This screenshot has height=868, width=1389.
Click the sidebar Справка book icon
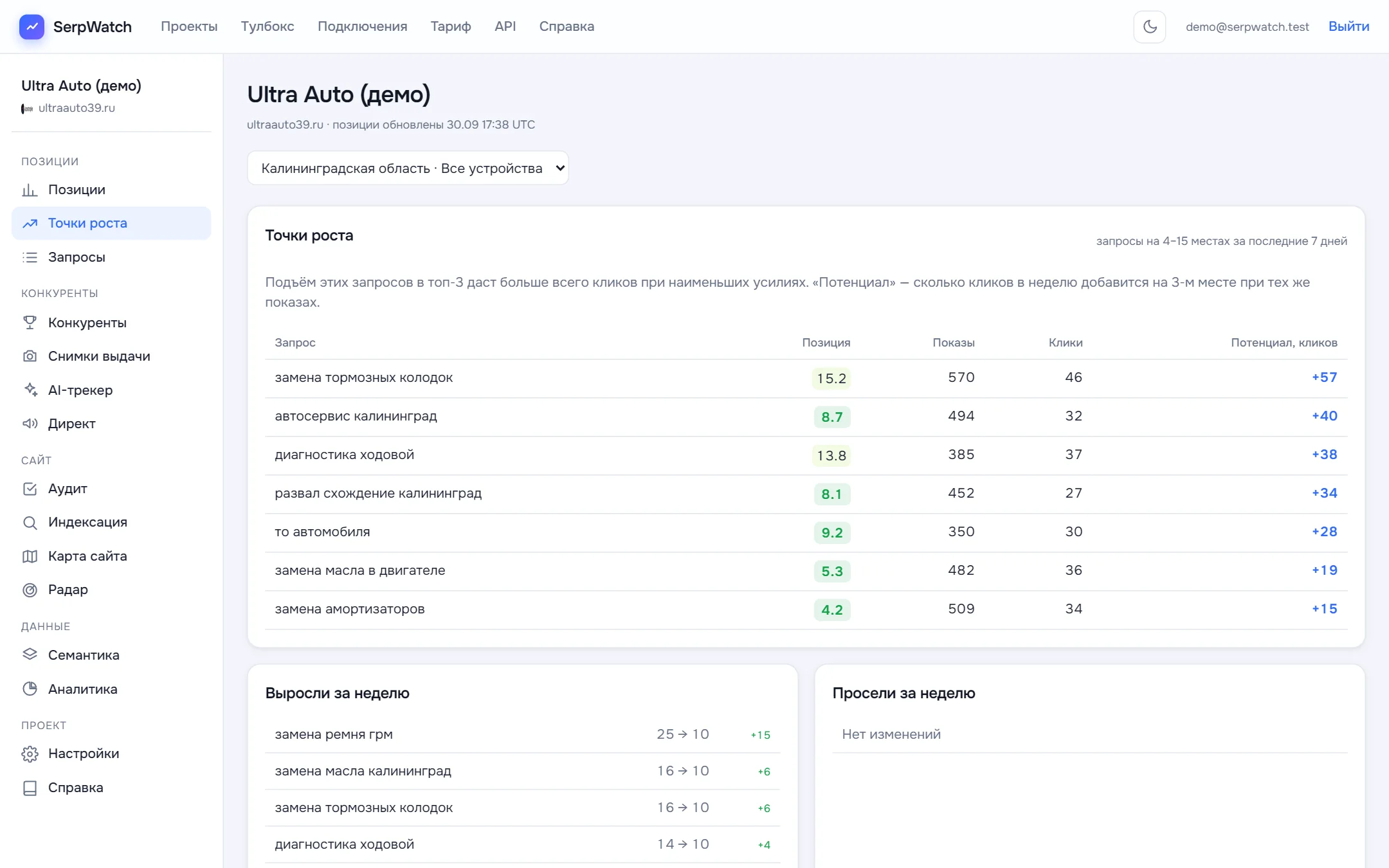pos(30,788)
